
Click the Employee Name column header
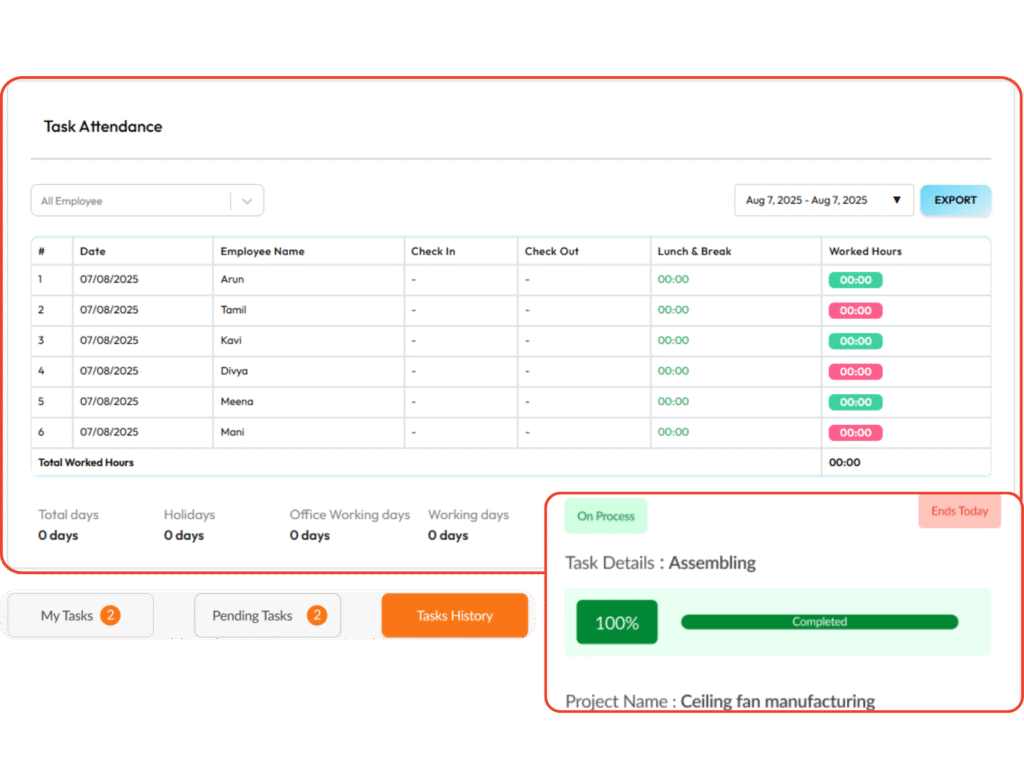click(x=263, y=251)
